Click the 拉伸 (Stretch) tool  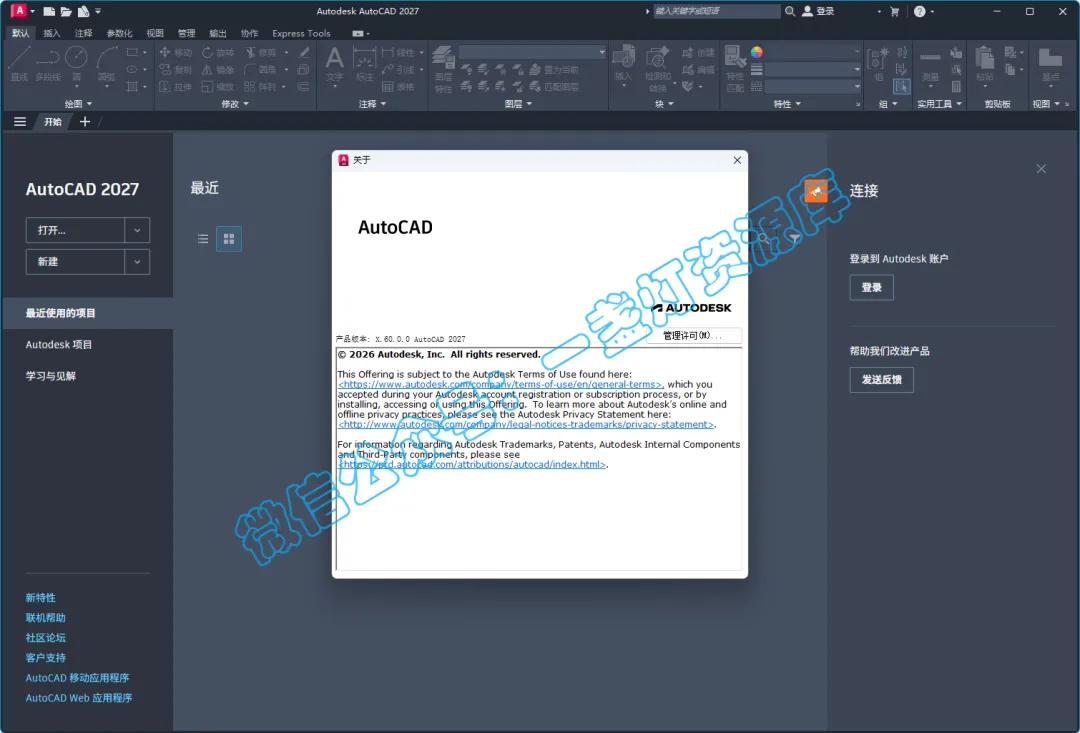tap(176, 87)
